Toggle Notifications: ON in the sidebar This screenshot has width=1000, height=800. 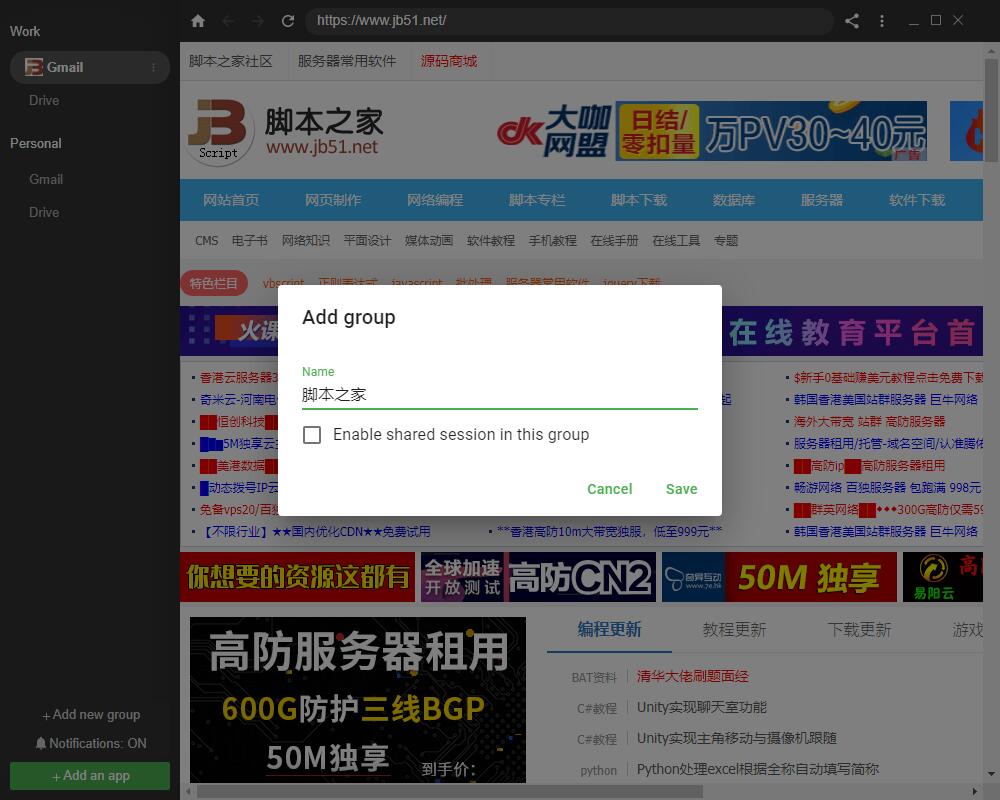pos(90,743)
